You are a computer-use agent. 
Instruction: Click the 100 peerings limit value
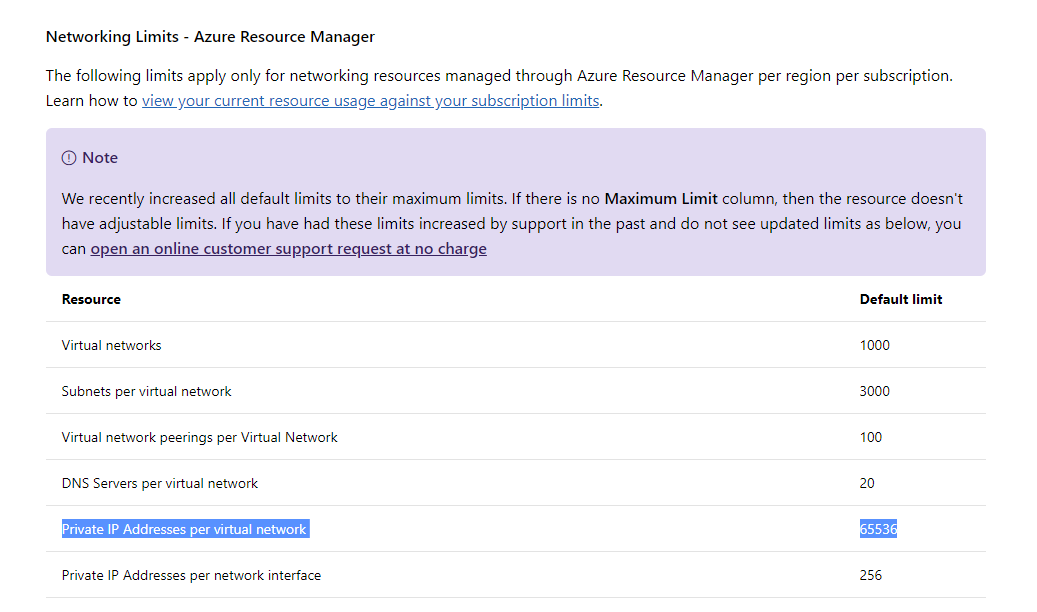coord(870,437)
